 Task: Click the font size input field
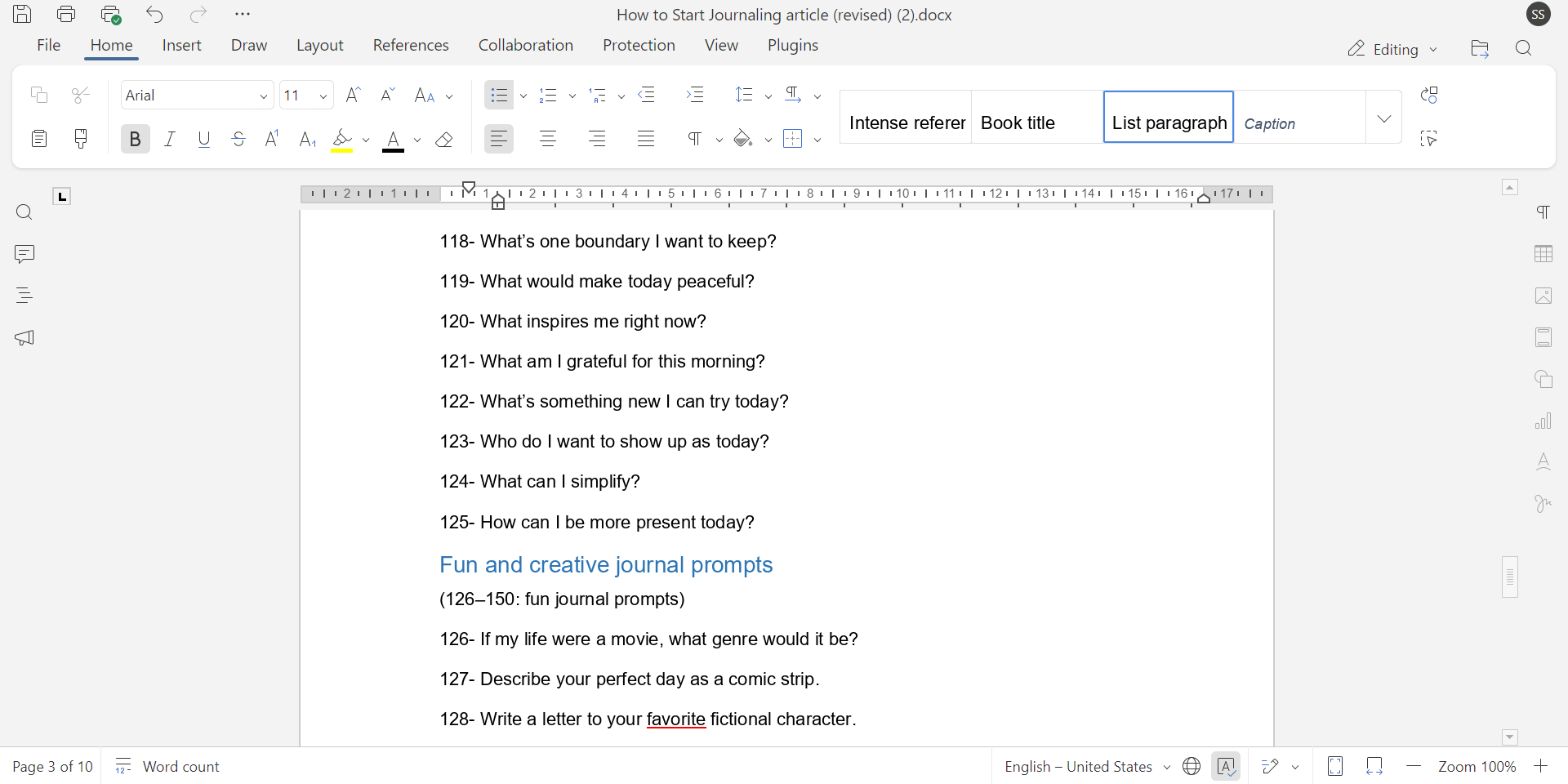pyautogui.click(x=297, y=96)
